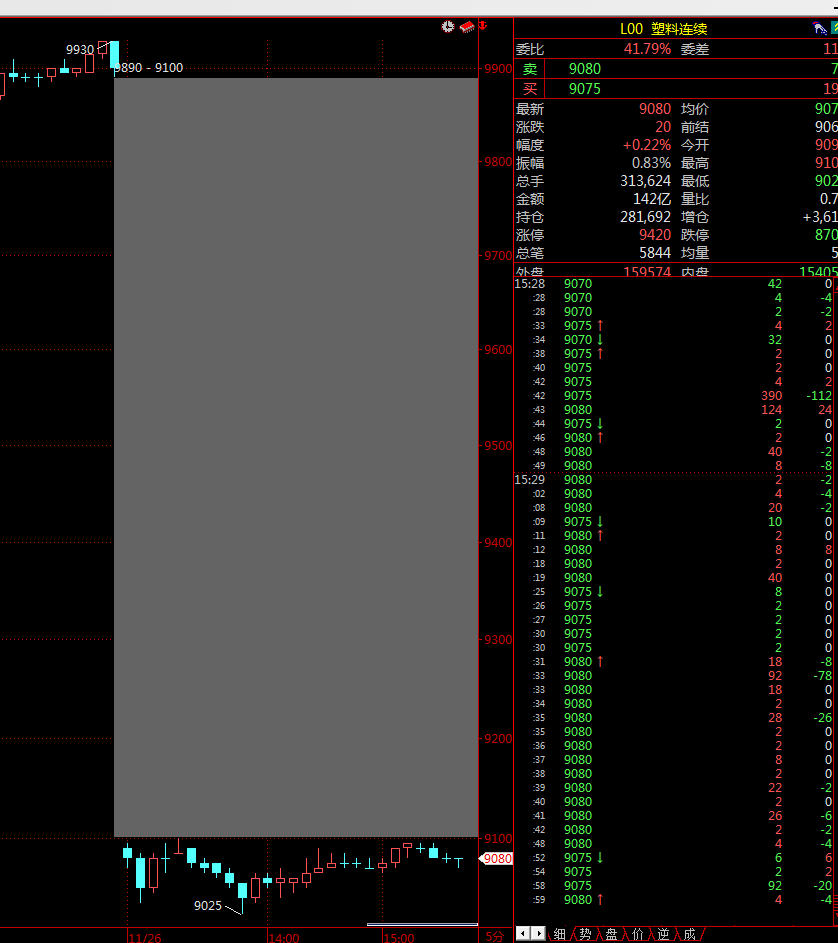Click the 涨跌 value 20
Screen dimensions: 838x943
[x=663, y=127]
